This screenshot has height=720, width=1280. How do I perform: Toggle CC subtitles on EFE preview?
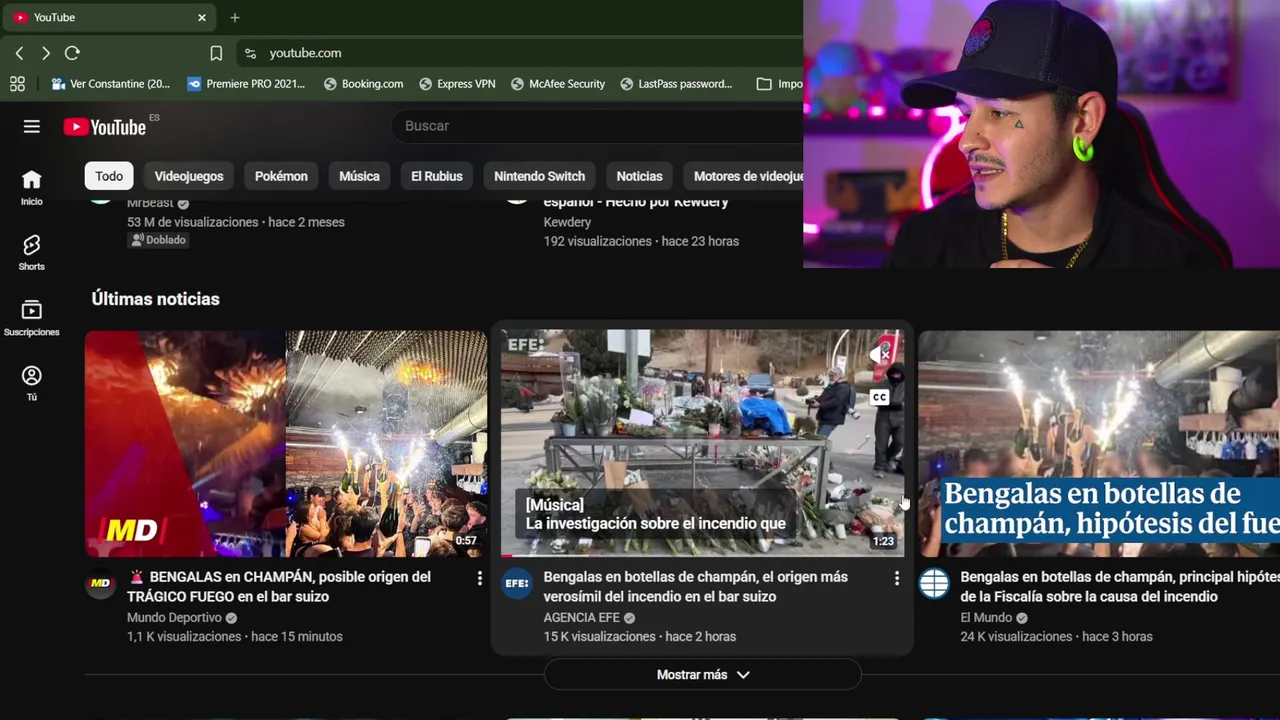[x=879, y=398]
